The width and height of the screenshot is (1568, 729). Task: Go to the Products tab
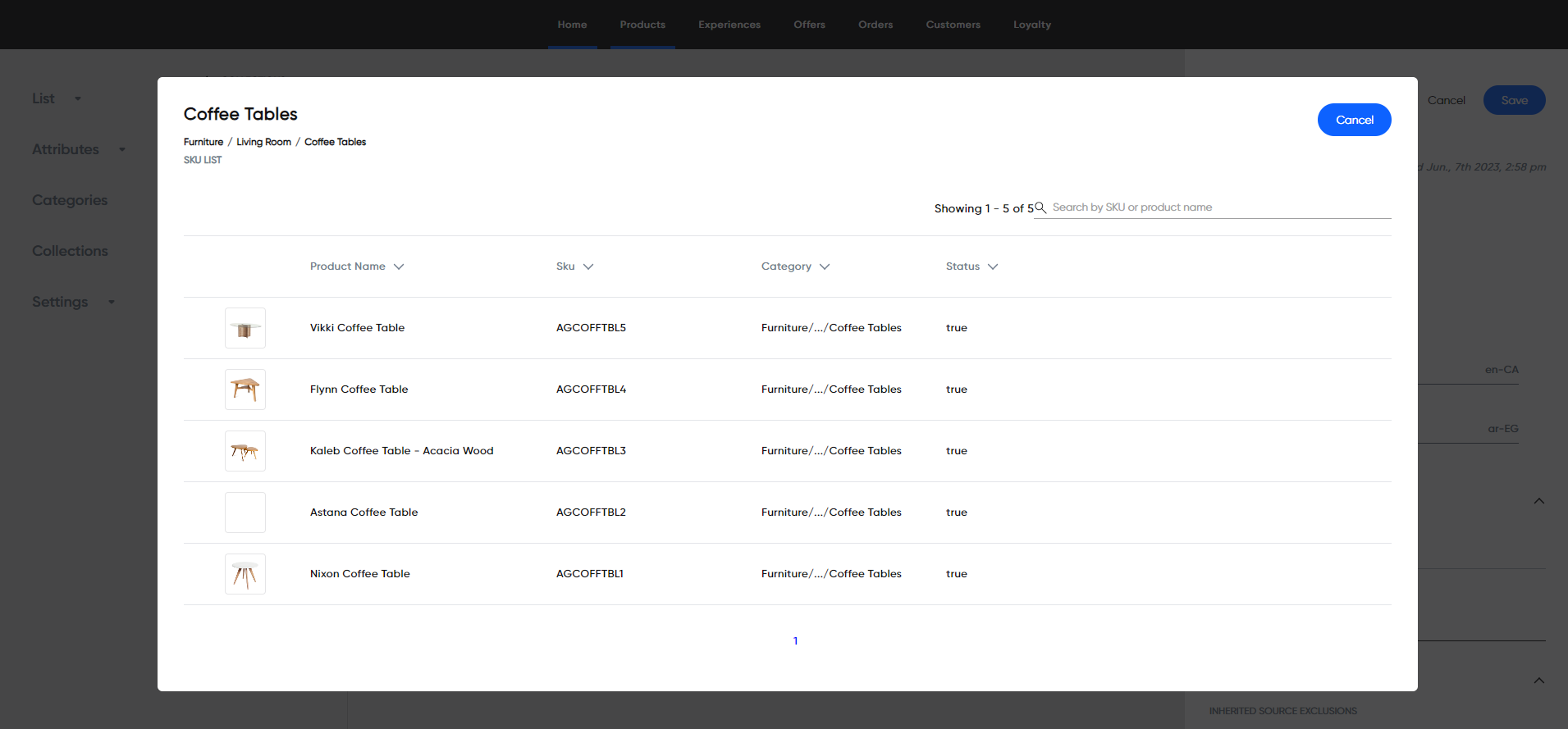click(x=642, y=25)
